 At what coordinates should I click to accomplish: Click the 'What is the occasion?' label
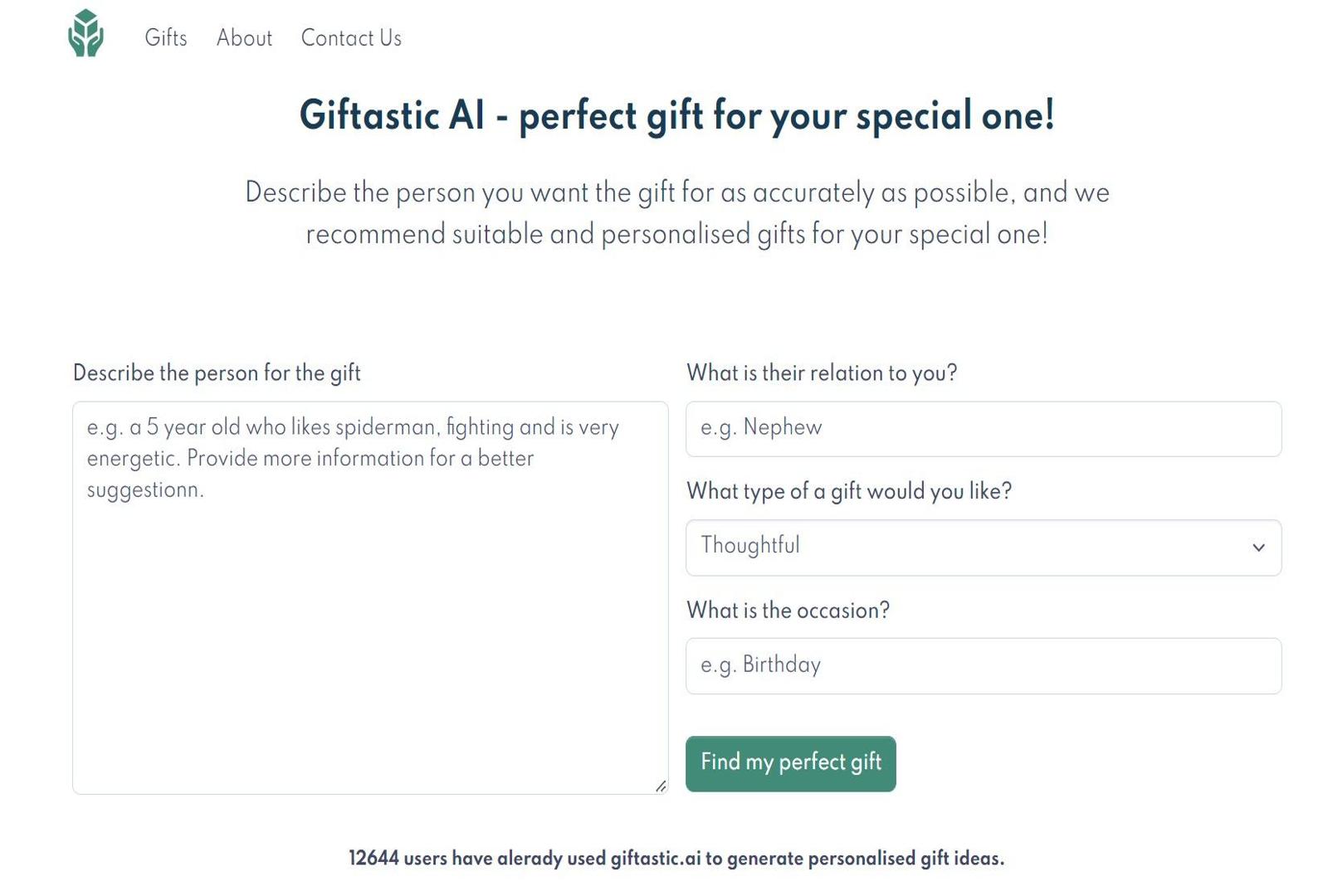[787, 611]
